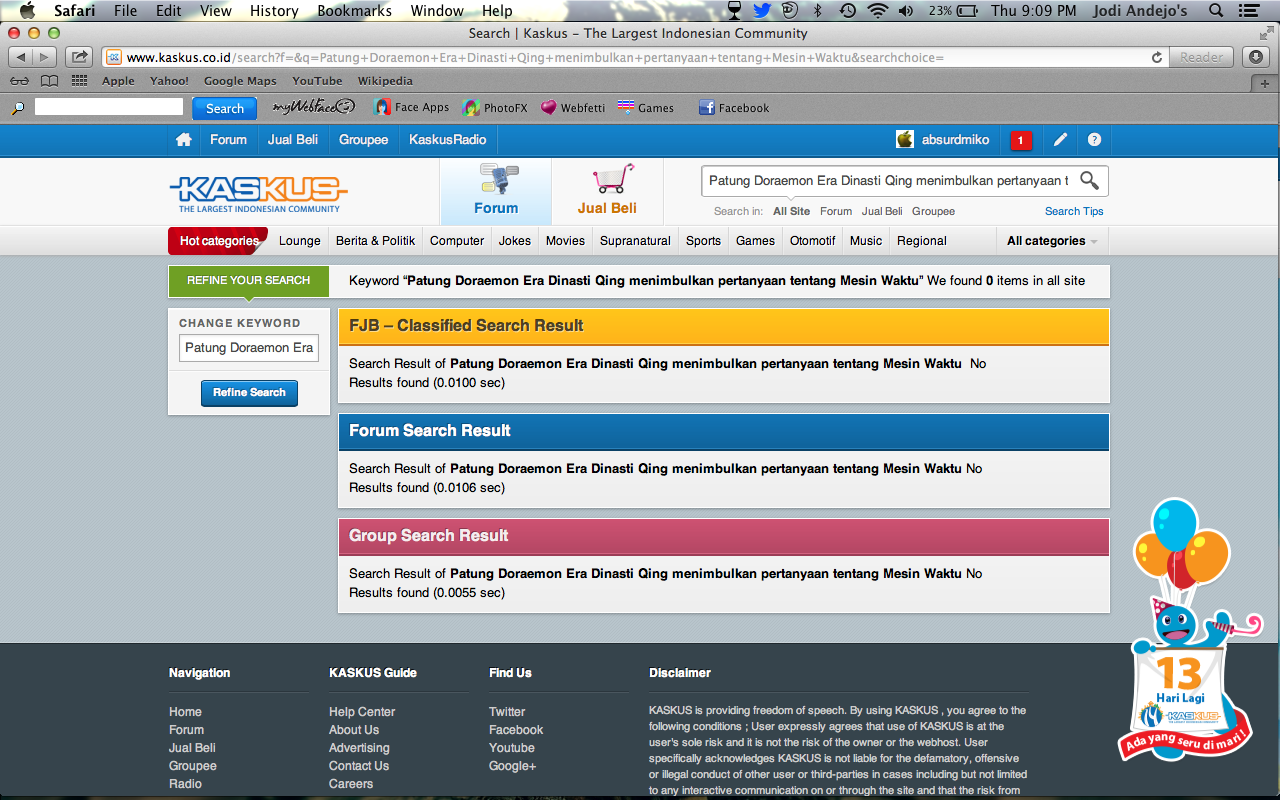
Task: Open the red notification badge showing 1
Action: tap(1020, 140)
